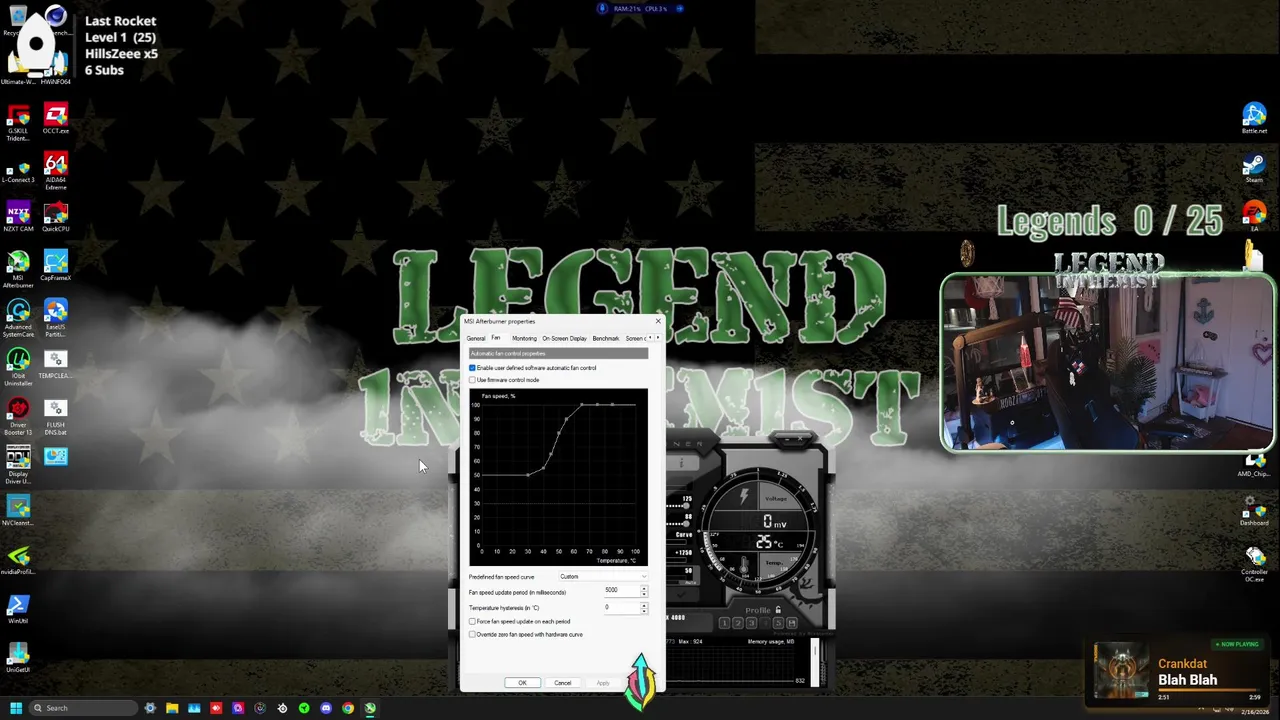The height and width of the screenshot is (720, 1280).
Task: Open the QuickCPU desktop icon
Action: coord(56,216)
